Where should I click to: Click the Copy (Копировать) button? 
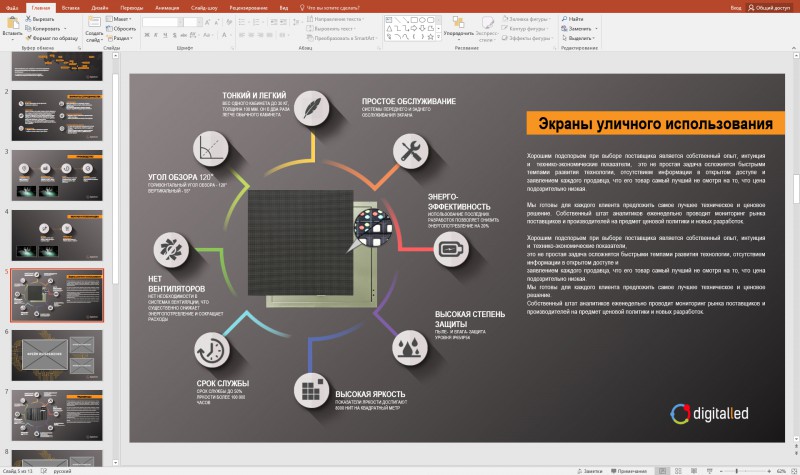tap(43, 29)
